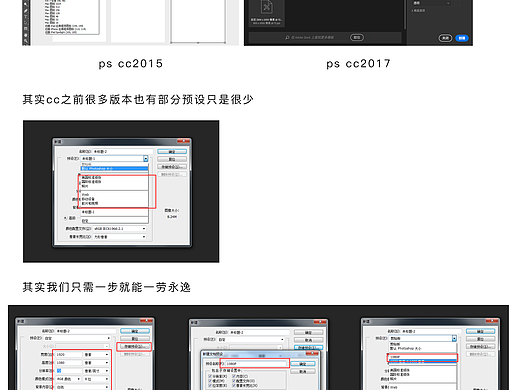Toggle Mode checkbox in save-preset dialog
This screenshot has width=520, height=390.
coord(210,381)
